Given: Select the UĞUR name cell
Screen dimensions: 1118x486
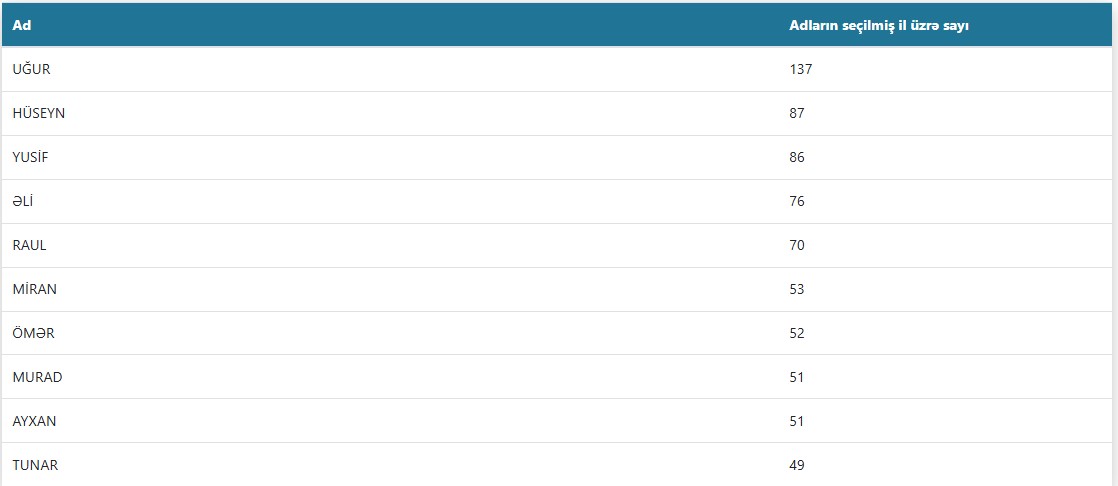Looking at the screenshot, I should tap(31, 69).
